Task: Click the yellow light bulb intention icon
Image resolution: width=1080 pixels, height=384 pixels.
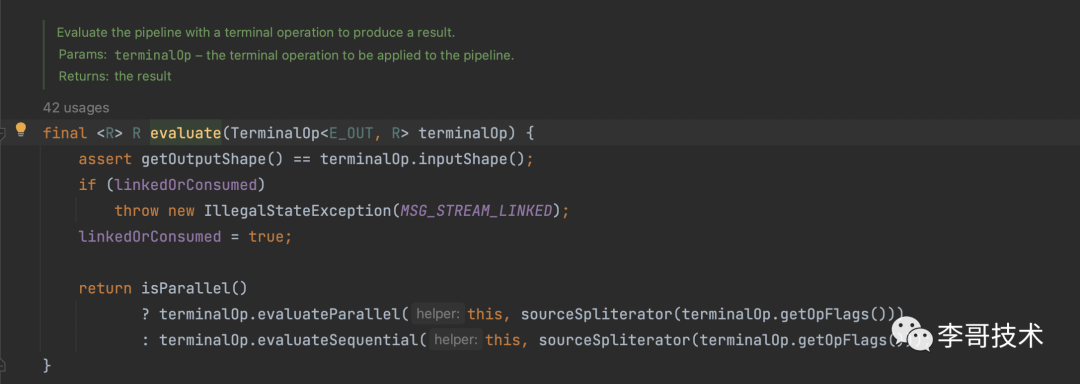Action: coord(21,129)
